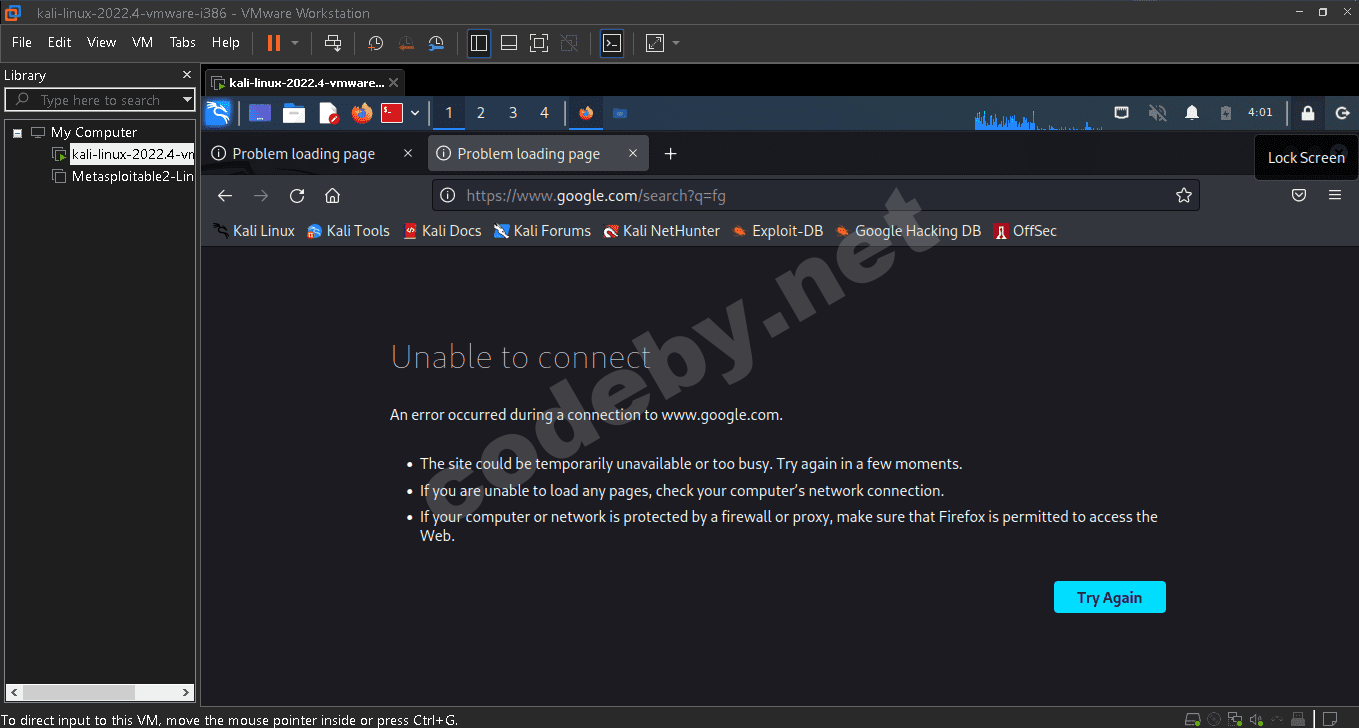Launch the text editor from Kali panel

pos(329,113)
